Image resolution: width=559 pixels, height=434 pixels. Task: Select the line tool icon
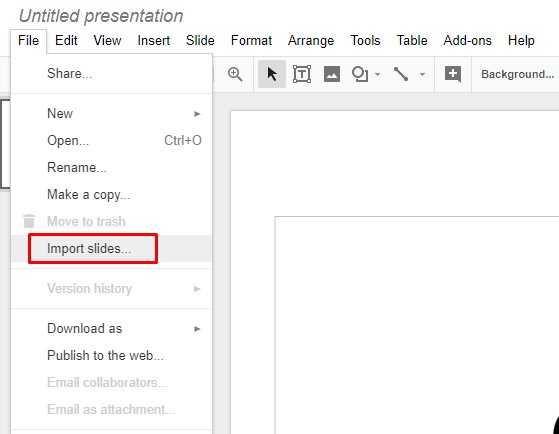click(x=401, y=74)
